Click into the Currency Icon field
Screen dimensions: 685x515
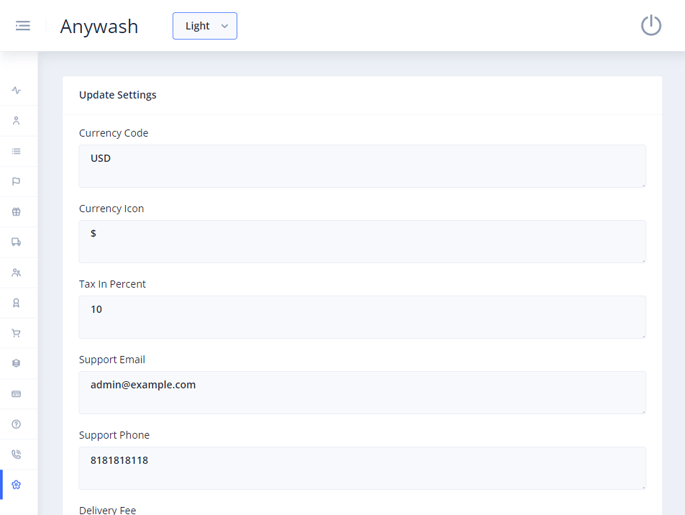(362, 241)
